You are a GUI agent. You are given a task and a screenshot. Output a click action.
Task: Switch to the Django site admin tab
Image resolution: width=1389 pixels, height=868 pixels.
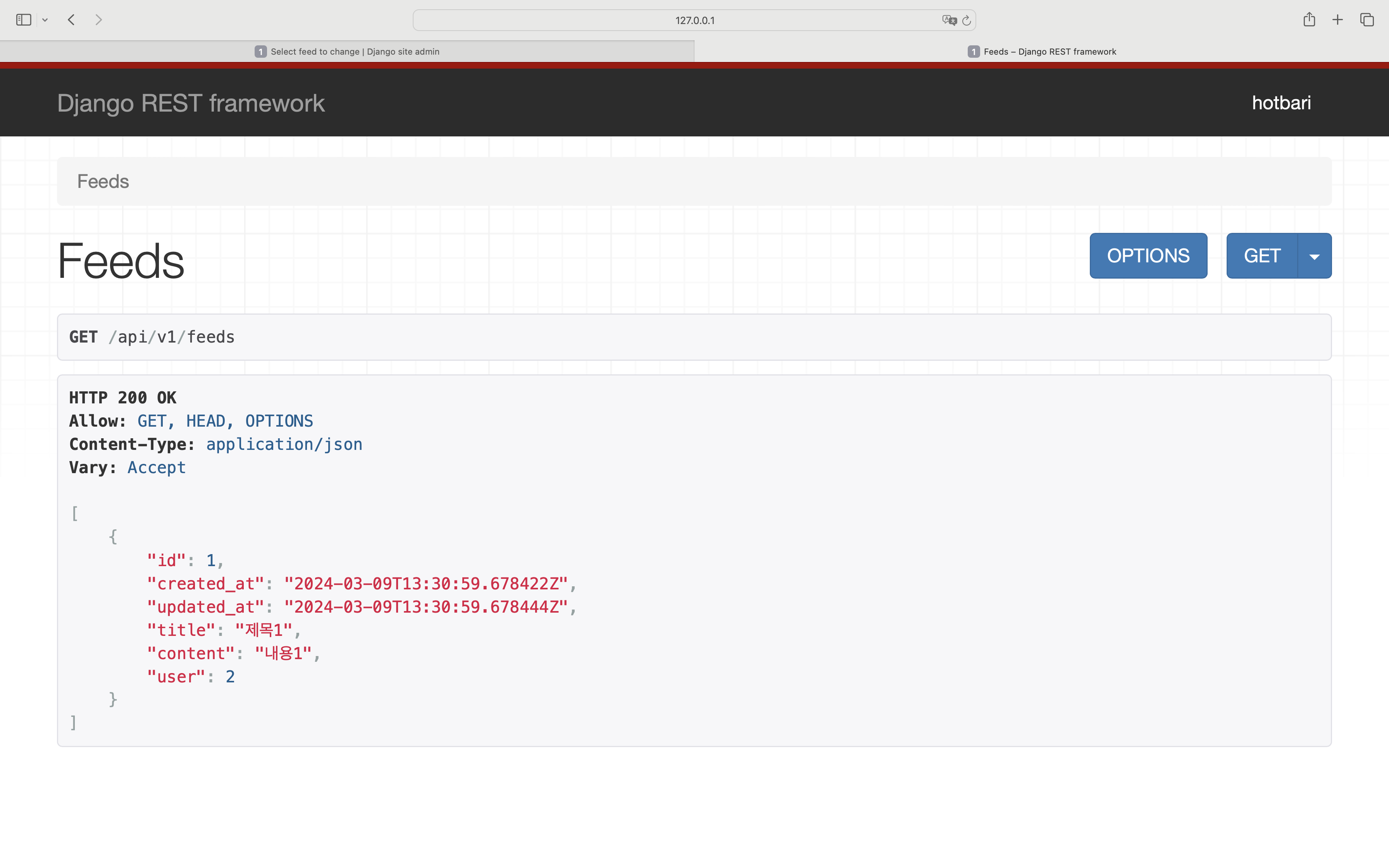[347, 52]
